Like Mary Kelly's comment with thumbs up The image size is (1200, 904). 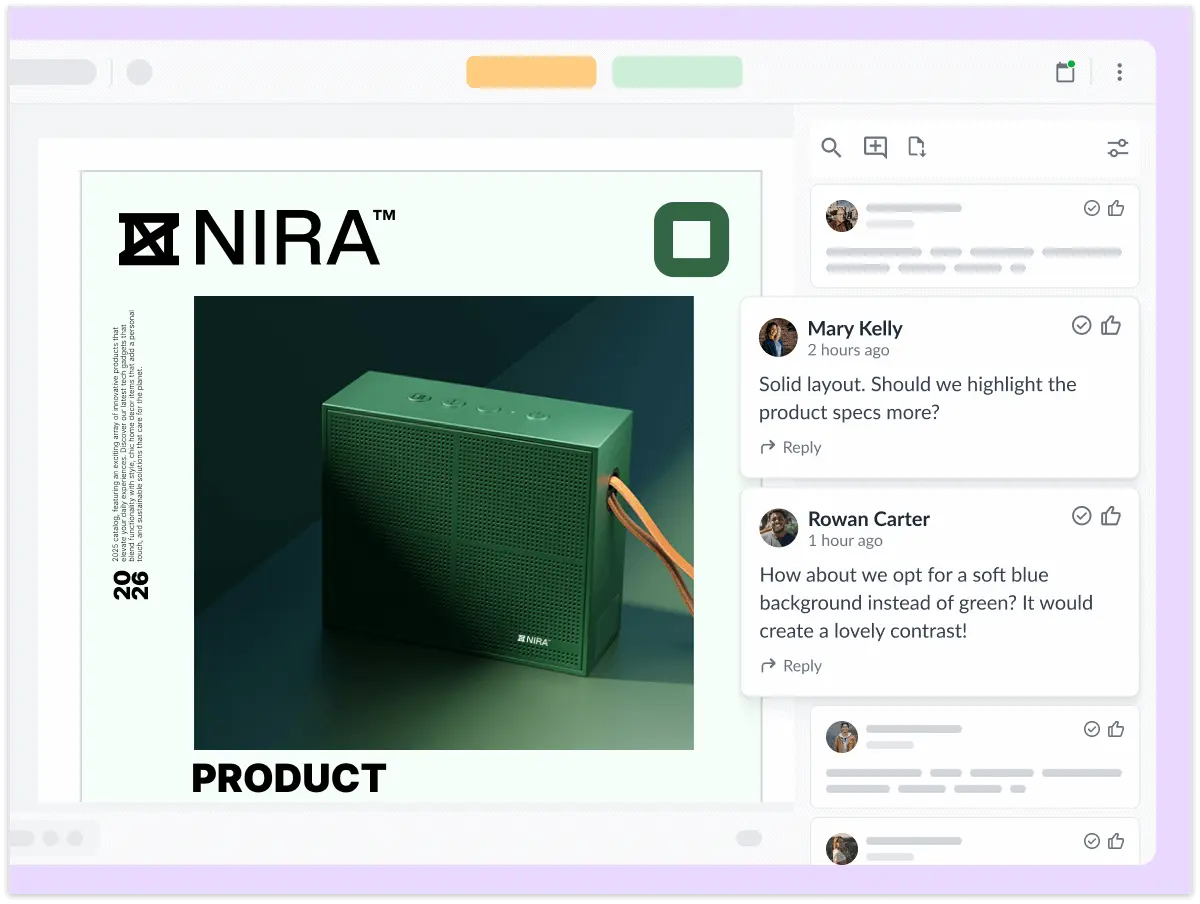(1111, 325)
